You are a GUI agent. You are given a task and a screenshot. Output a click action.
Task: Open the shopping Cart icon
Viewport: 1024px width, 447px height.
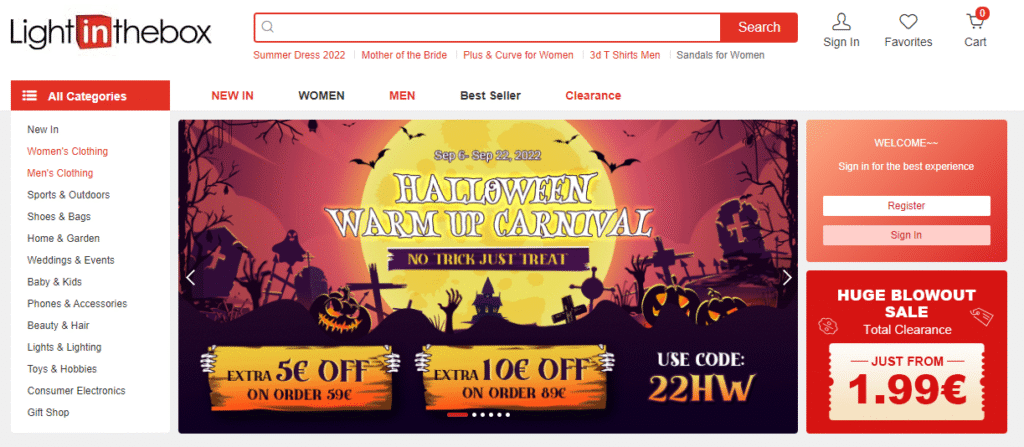point(975,22)
